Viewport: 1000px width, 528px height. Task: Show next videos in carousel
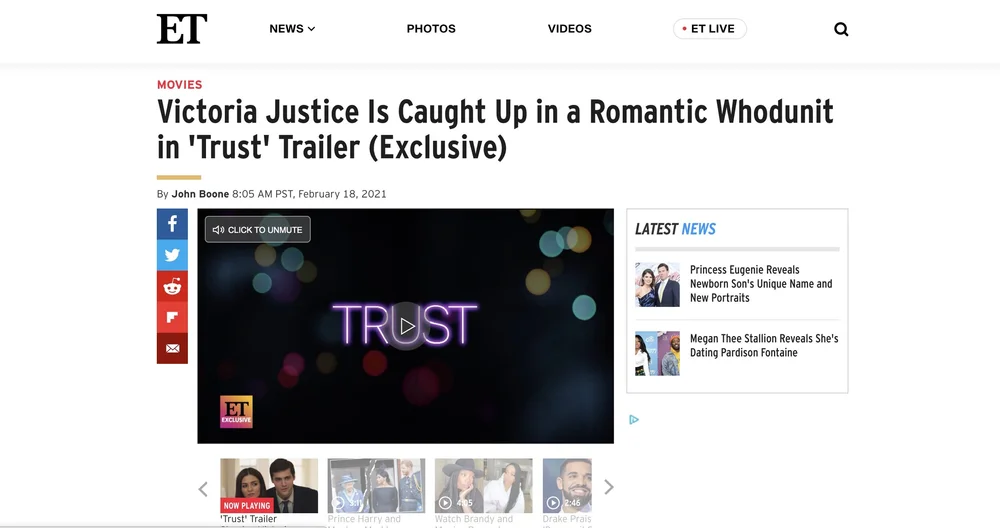click(x=608, y=487)
